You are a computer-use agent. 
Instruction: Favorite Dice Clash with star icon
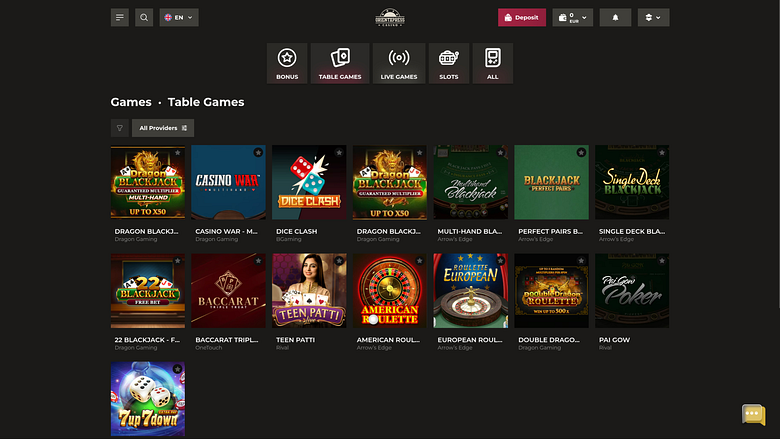[x=339, y=153]
